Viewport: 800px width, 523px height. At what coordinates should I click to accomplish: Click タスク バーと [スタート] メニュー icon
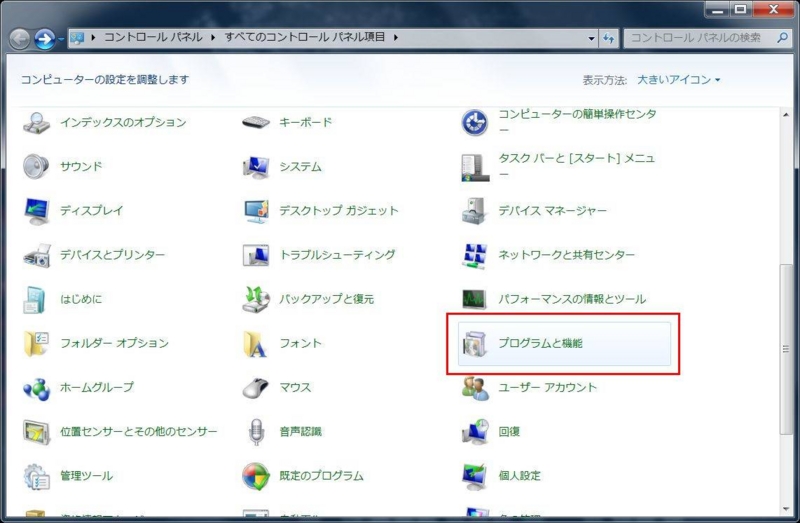pos(475,167)
